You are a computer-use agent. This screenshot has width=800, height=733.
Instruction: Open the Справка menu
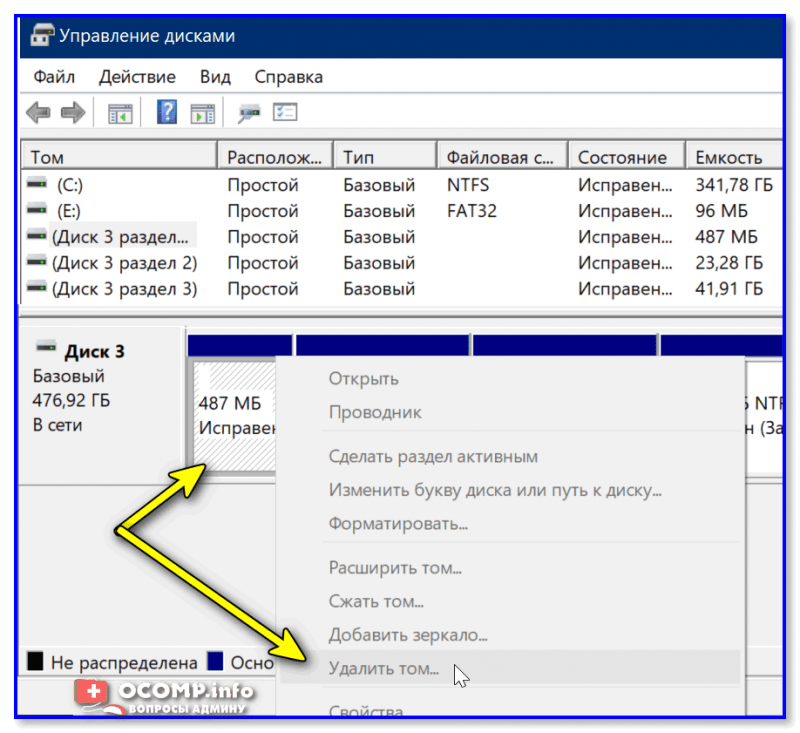[x=288, y=77]
